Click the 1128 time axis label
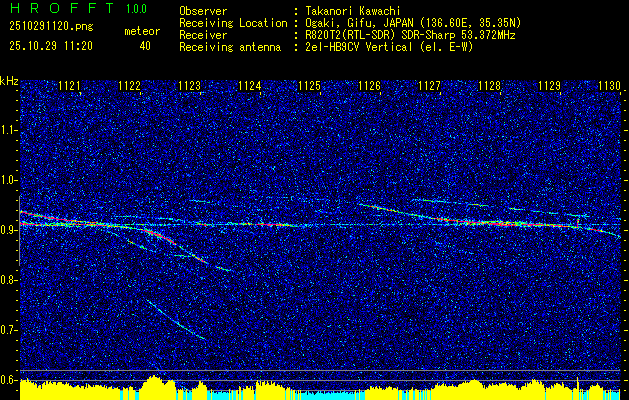629x400 pixels. pyautogui.click(x=490, y=86)
